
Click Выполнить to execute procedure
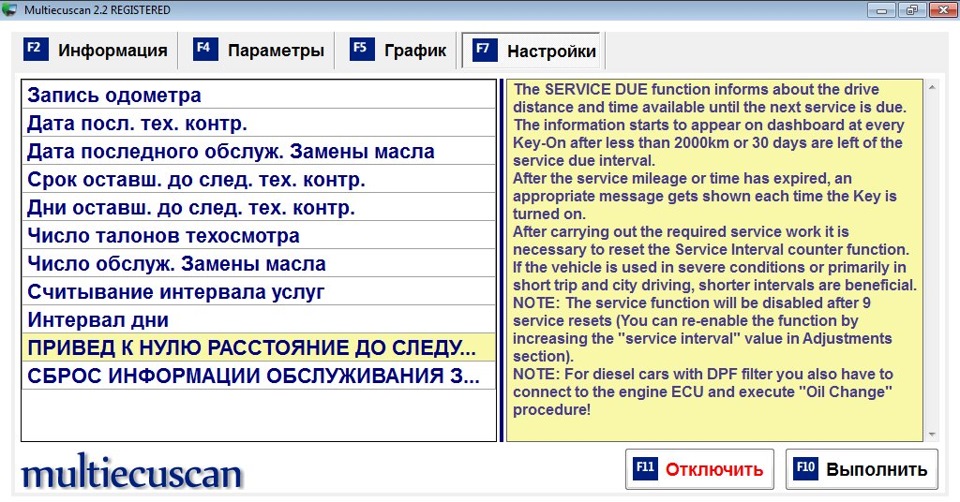pyautogui.click(x=861, y=469)
